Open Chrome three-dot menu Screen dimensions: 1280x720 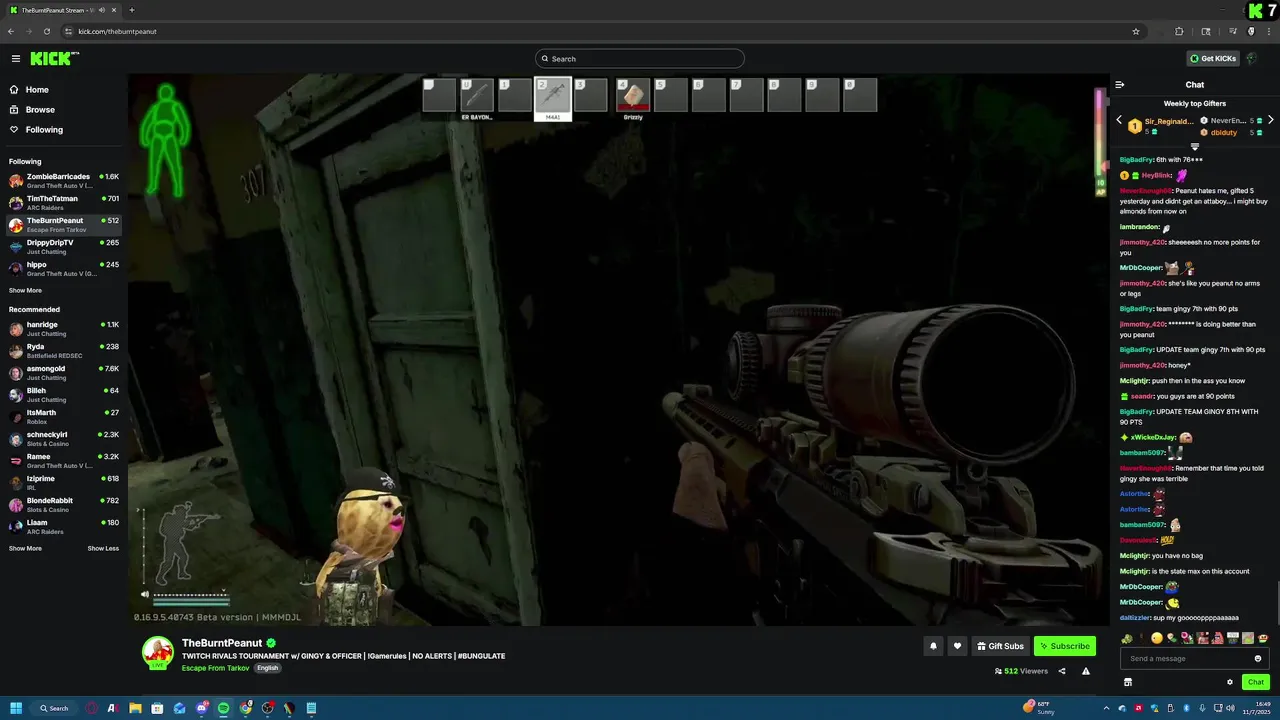click(x=1269, y=31)
